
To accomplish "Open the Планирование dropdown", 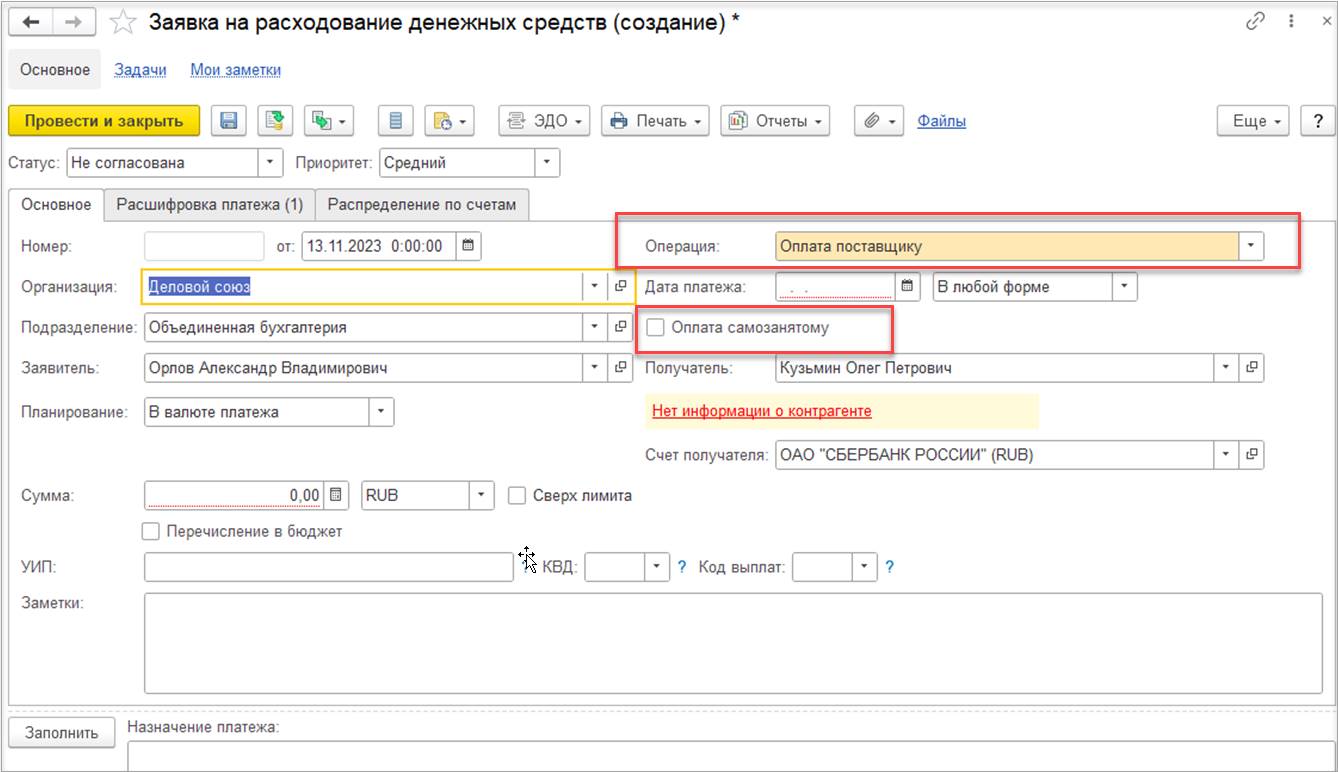I will tap(381, 412).
